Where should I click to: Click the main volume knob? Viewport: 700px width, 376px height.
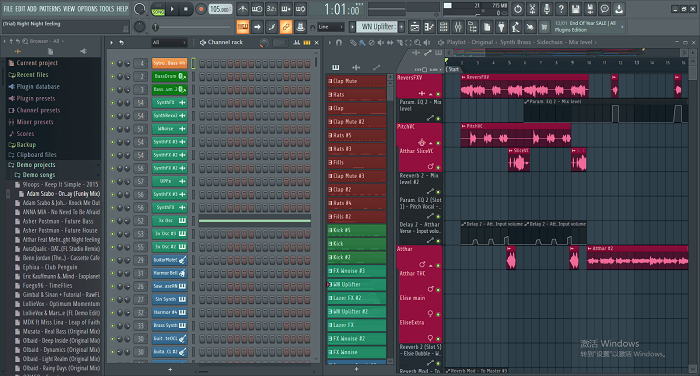139,8
